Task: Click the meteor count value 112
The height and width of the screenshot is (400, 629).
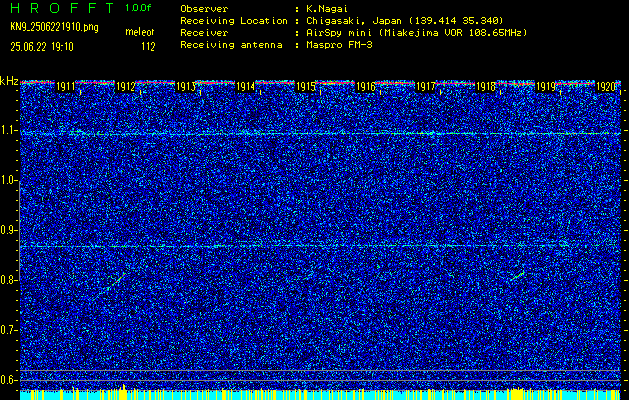Action: 148,47
